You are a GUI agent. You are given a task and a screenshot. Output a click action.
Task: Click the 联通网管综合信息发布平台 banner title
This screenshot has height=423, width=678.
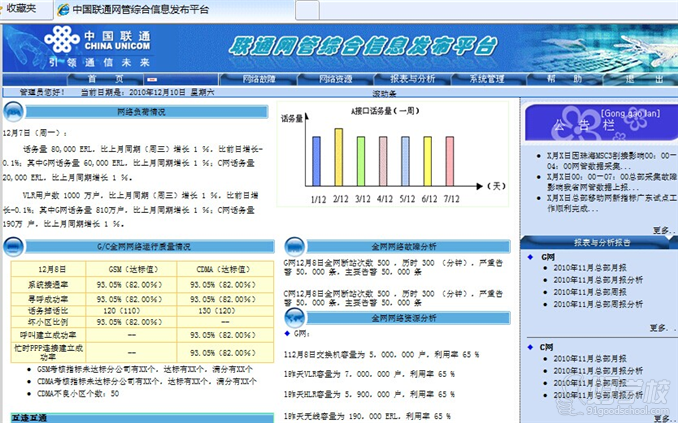point(363,47)
